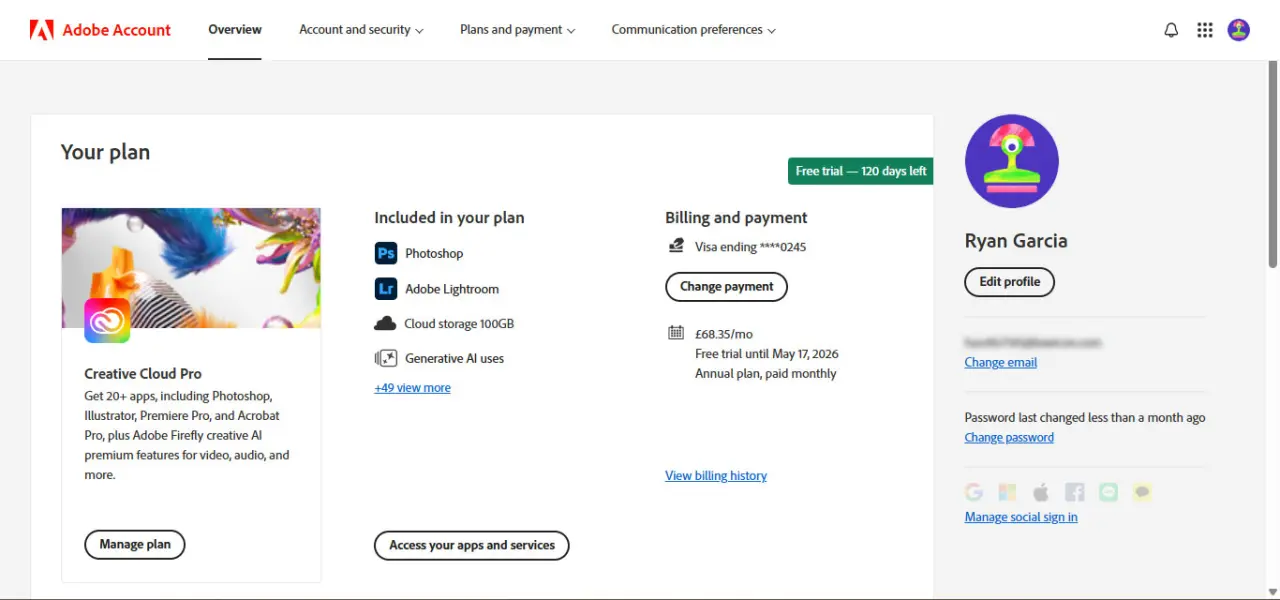Click the Generative AI uses icon

(386, 358)
